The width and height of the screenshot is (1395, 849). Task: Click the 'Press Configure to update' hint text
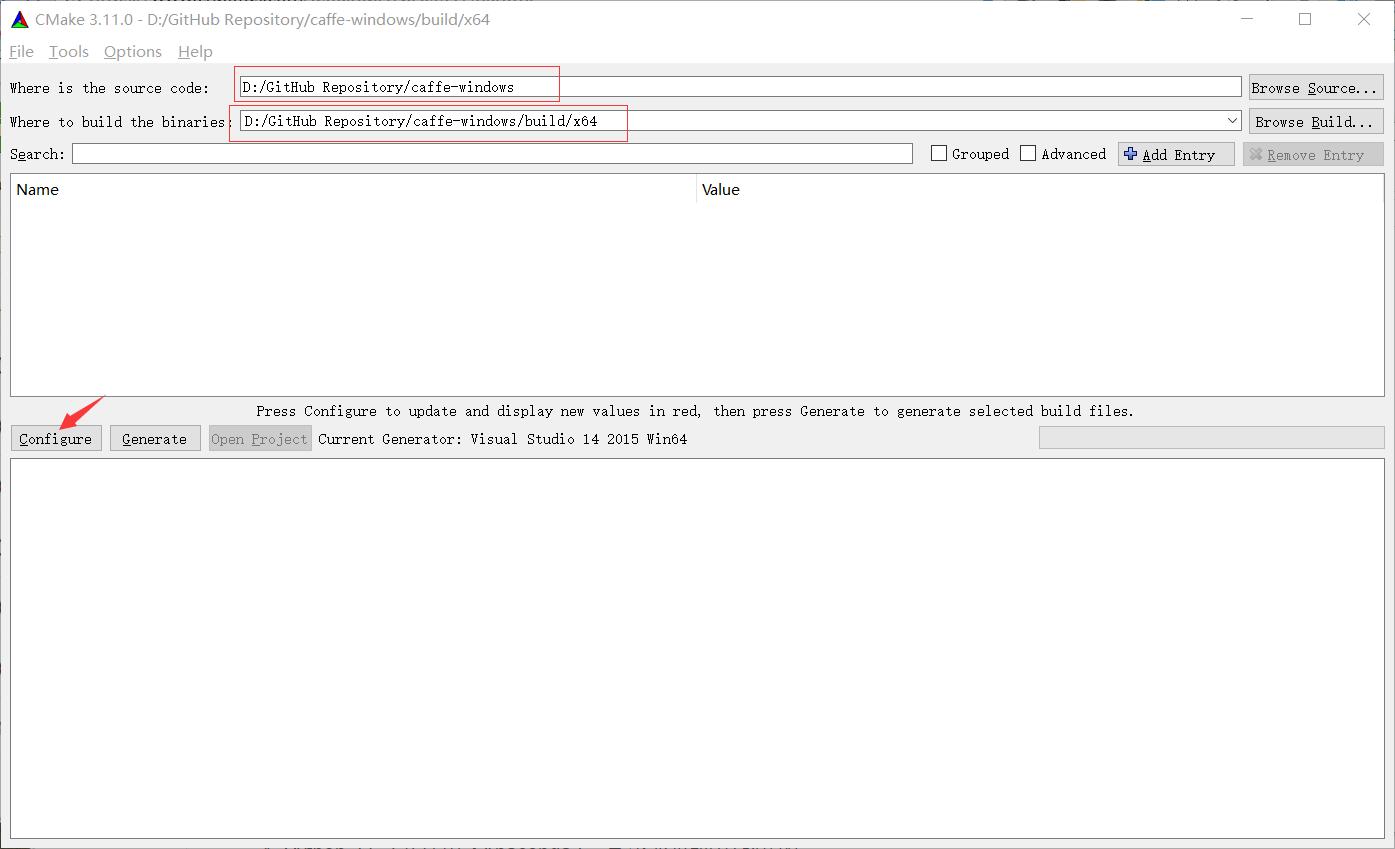click(695, 411)
